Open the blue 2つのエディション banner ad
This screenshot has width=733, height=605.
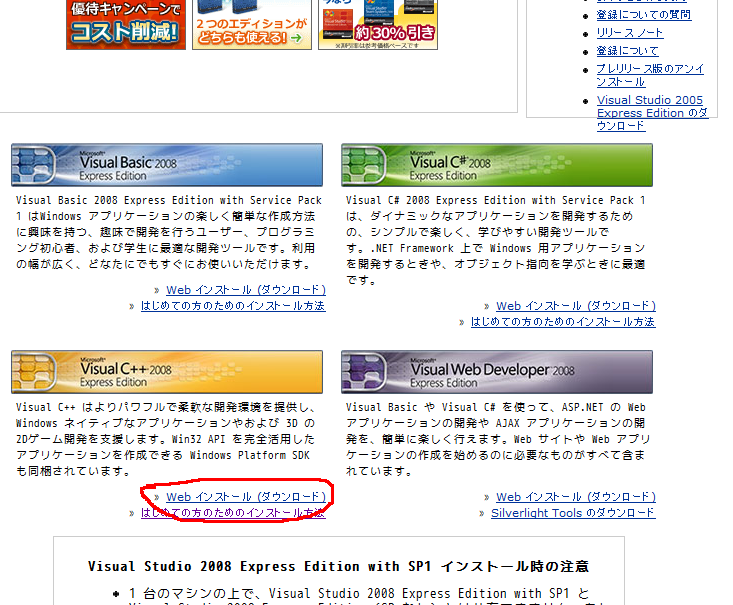click(x=252, y=25)
